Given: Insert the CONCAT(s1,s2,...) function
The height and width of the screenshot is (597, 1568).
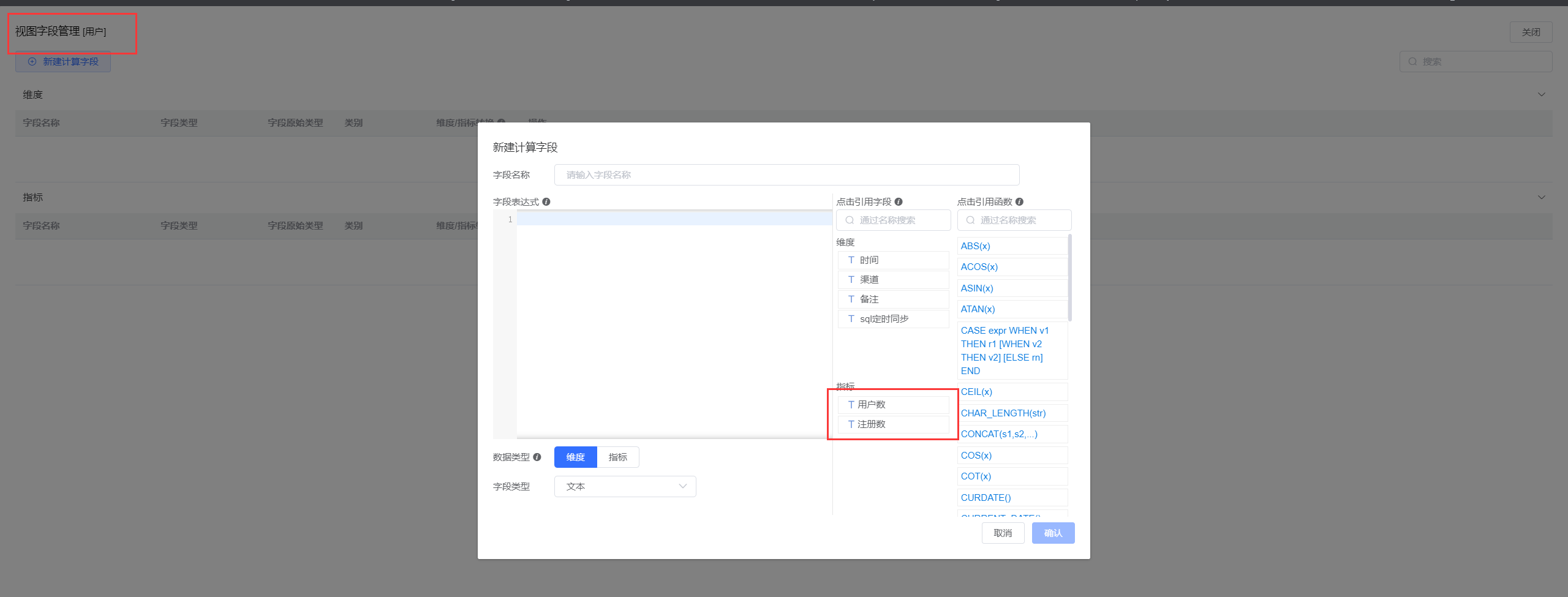Looking at the screenshot, I should (1012, 434).
